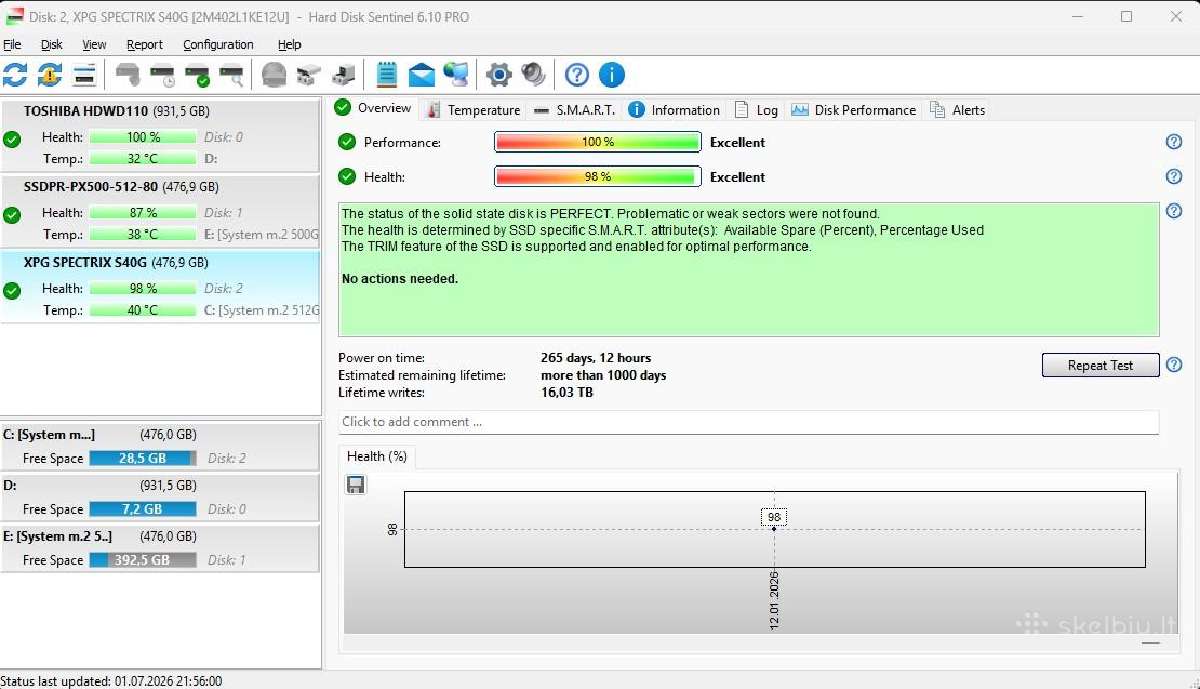Open the File menu
Image resolution: width=1200 pixels, height=689 pixels.
click(12, 44)
